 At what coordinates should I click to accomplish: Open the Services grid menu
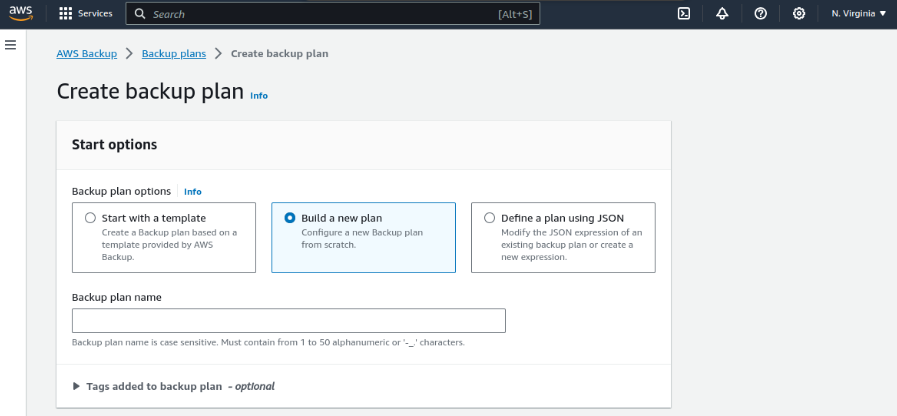[65, 14]
